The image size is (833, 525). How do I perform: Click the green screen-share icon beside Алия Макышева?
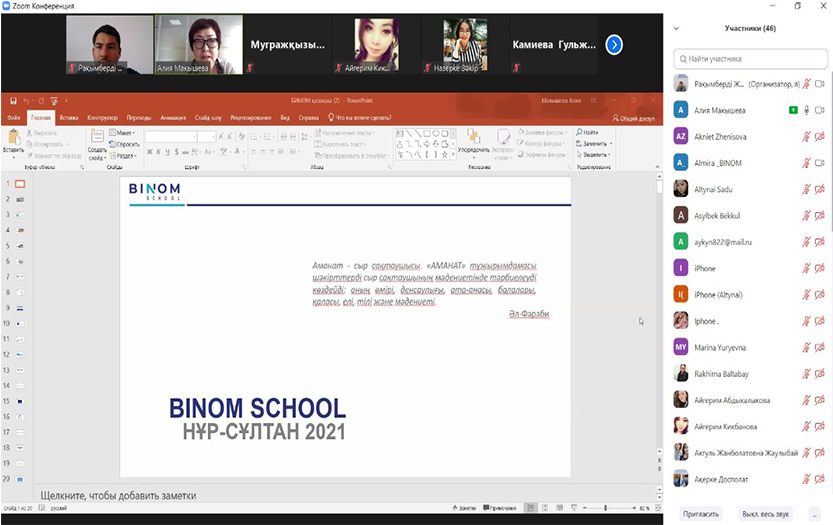click(793, 110)
